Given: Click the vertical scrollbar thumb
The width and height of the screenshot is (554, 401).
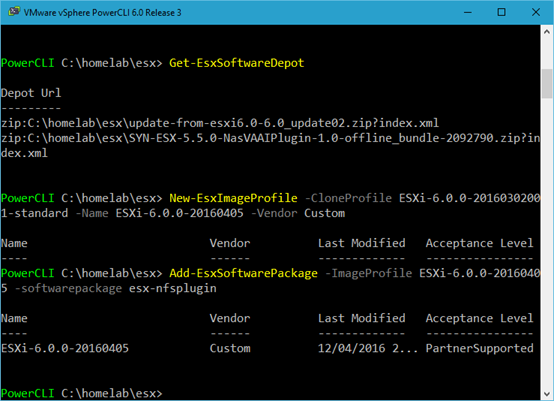Looking at the screenshot, I should pos(547,83).
